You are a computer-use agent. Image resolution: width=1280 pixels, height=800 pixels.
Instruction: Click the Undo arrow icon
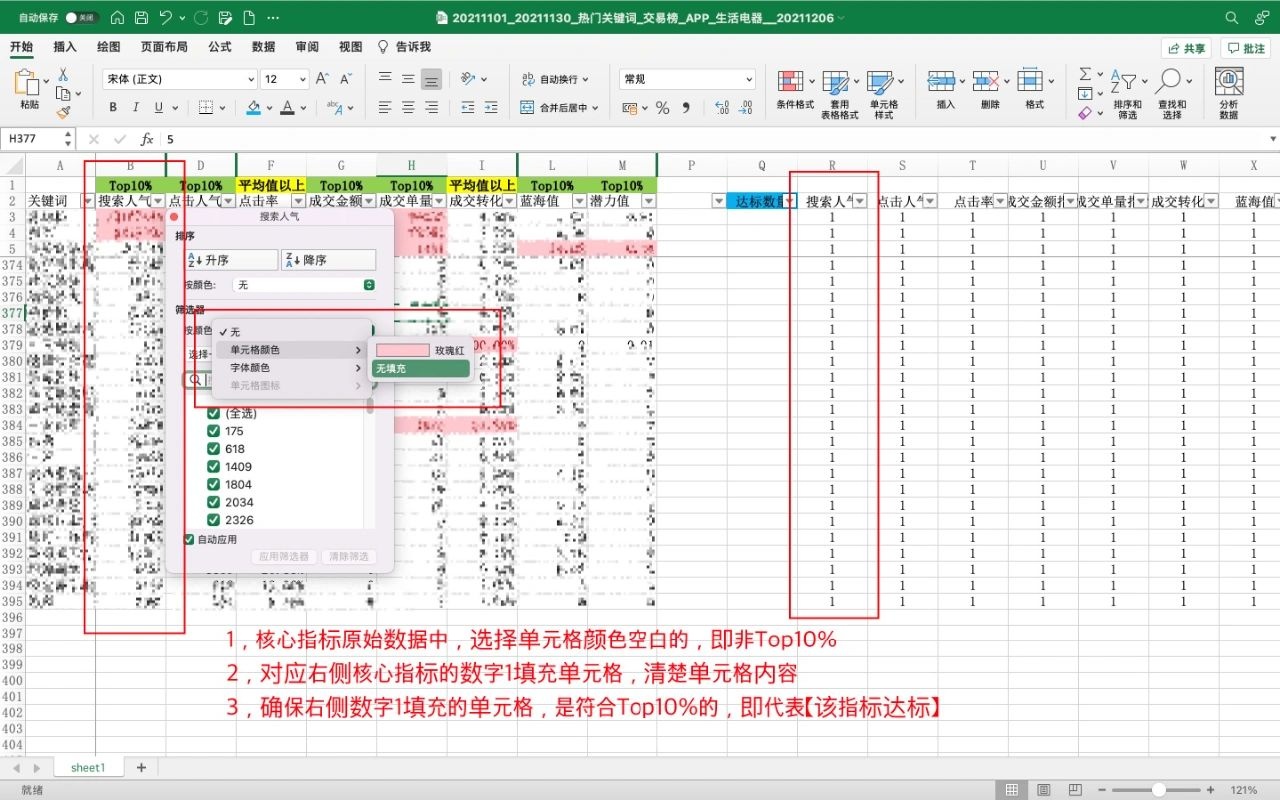click(166, 18)
